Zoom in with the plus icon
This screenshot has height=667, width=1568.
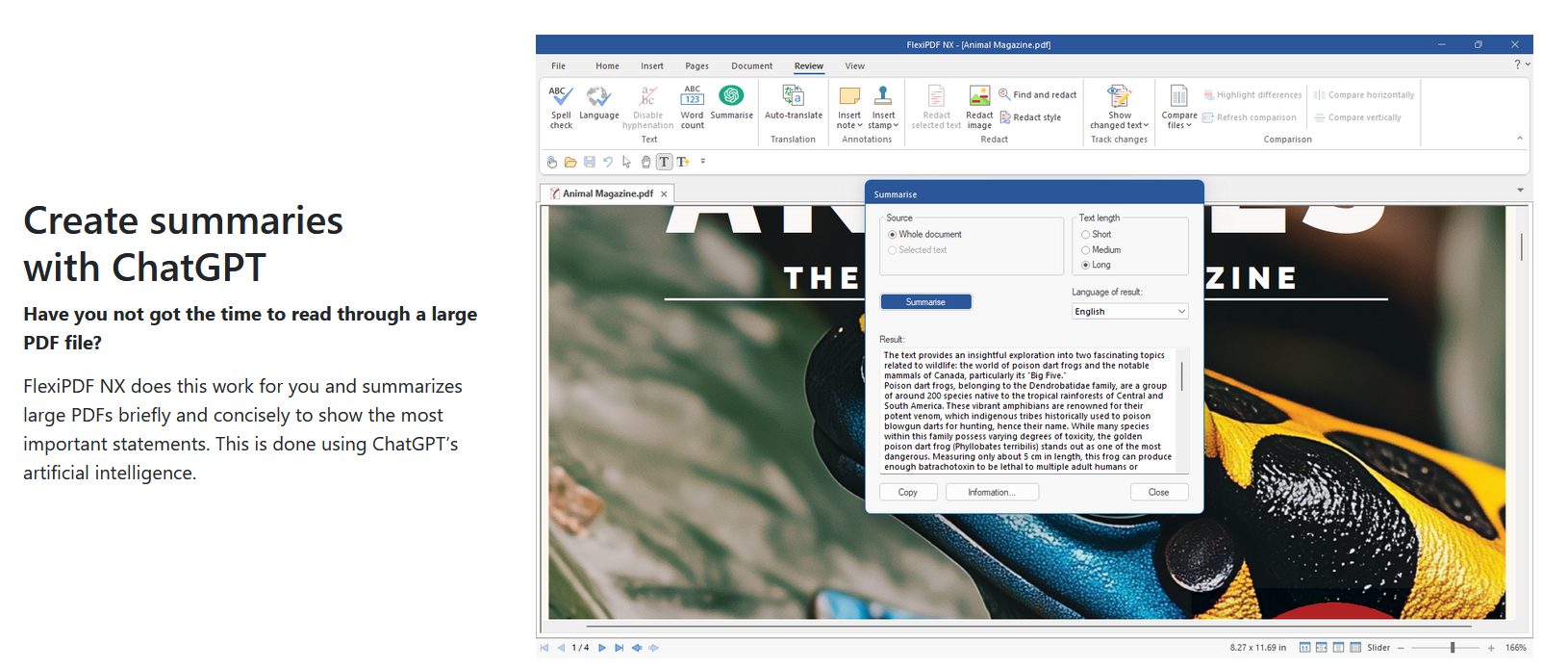(x=1491, y=648)
